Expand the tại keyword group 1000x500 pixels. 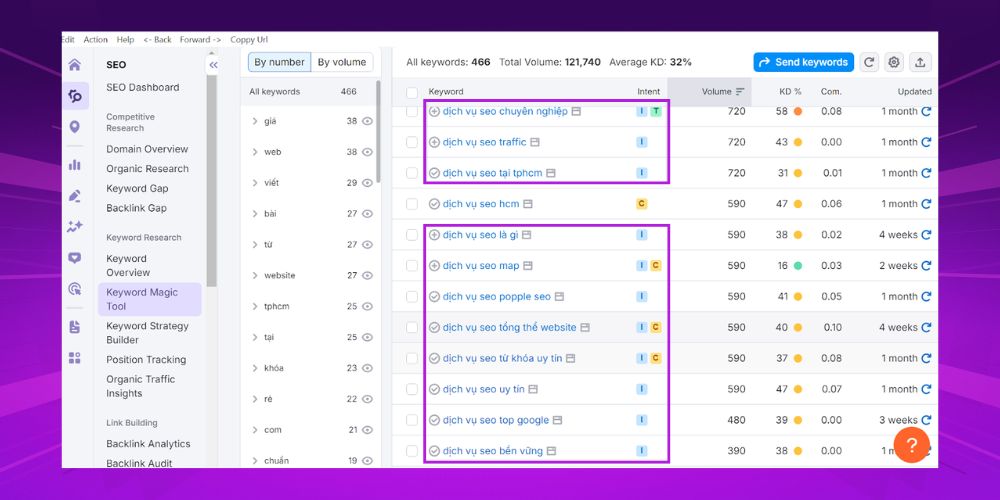(255, 337)
